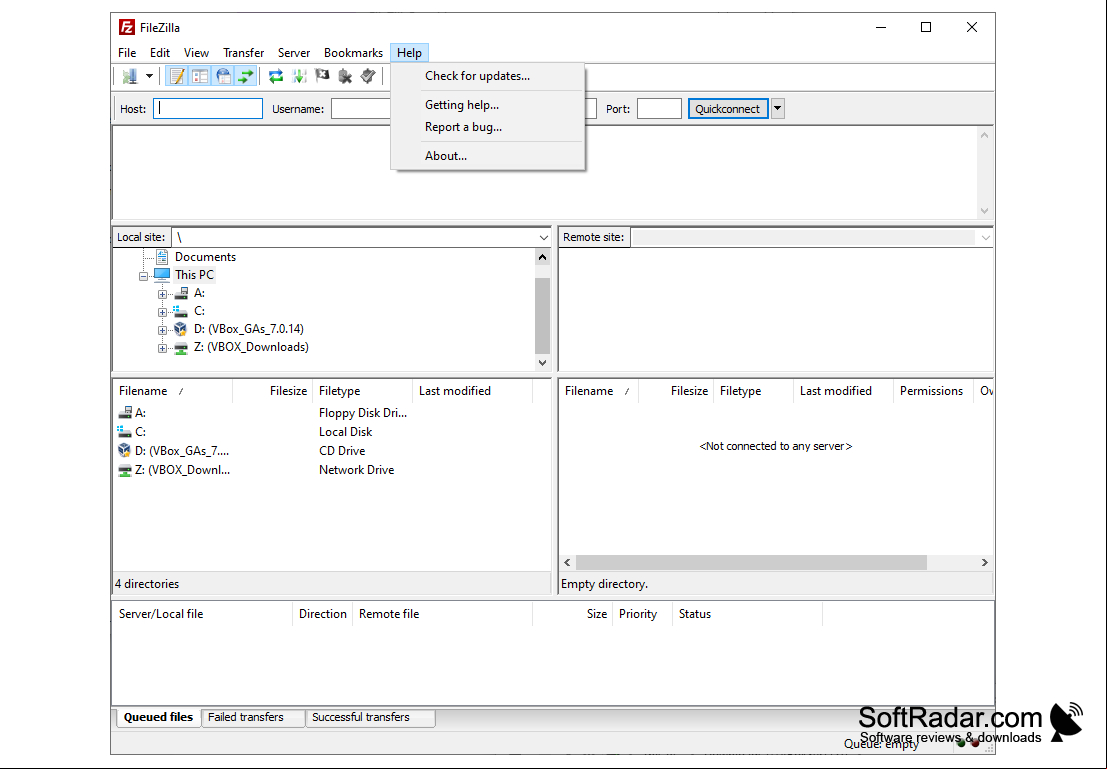Image resolution: width=1107 pixels, height=769 pixels.
Task: Select Z: (VBOX_Downloads) in local tree
Action: (251, 347)
